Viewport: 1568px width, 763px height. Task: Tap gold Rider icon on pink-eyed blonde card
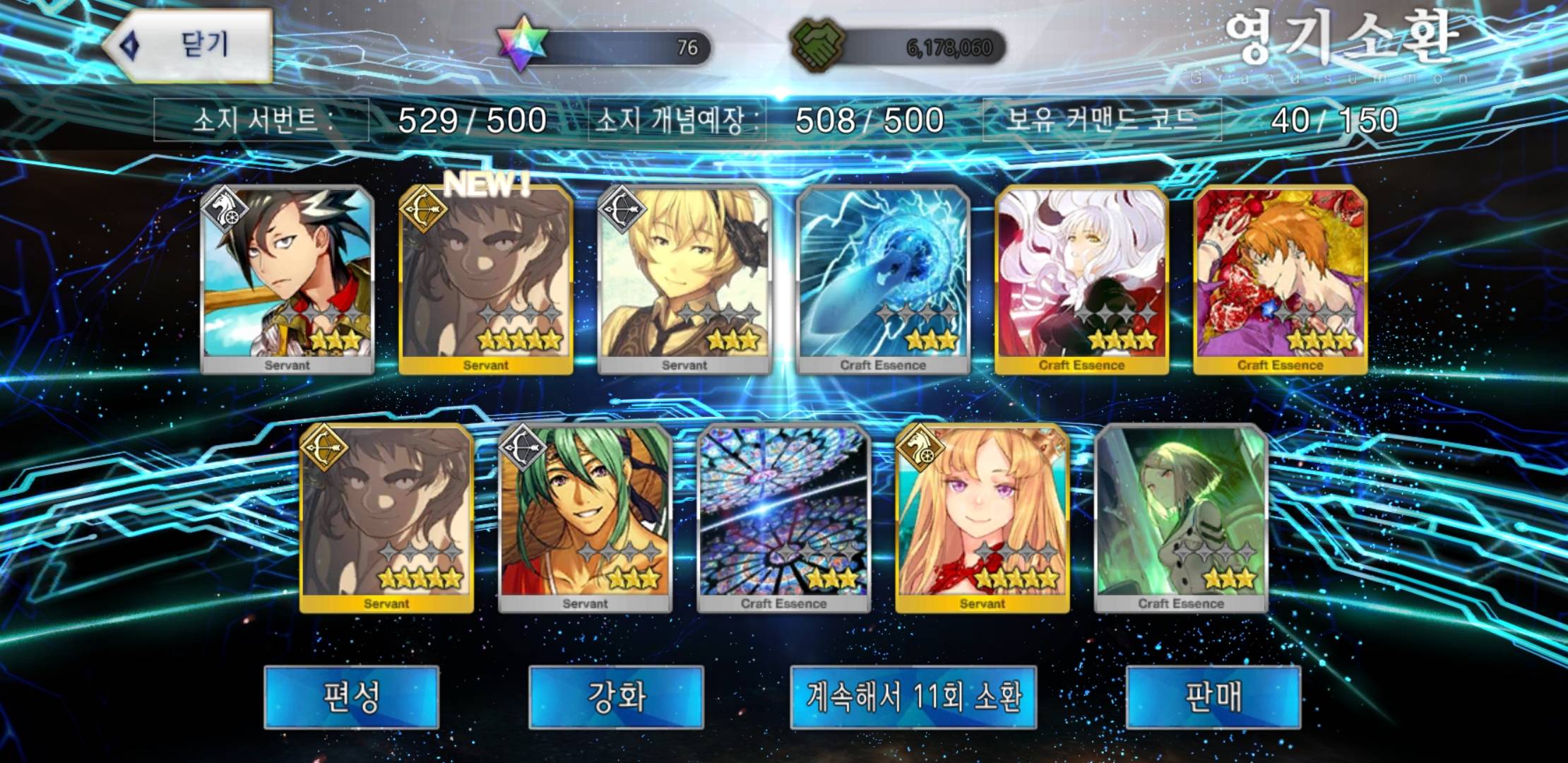tap(920, 449)
